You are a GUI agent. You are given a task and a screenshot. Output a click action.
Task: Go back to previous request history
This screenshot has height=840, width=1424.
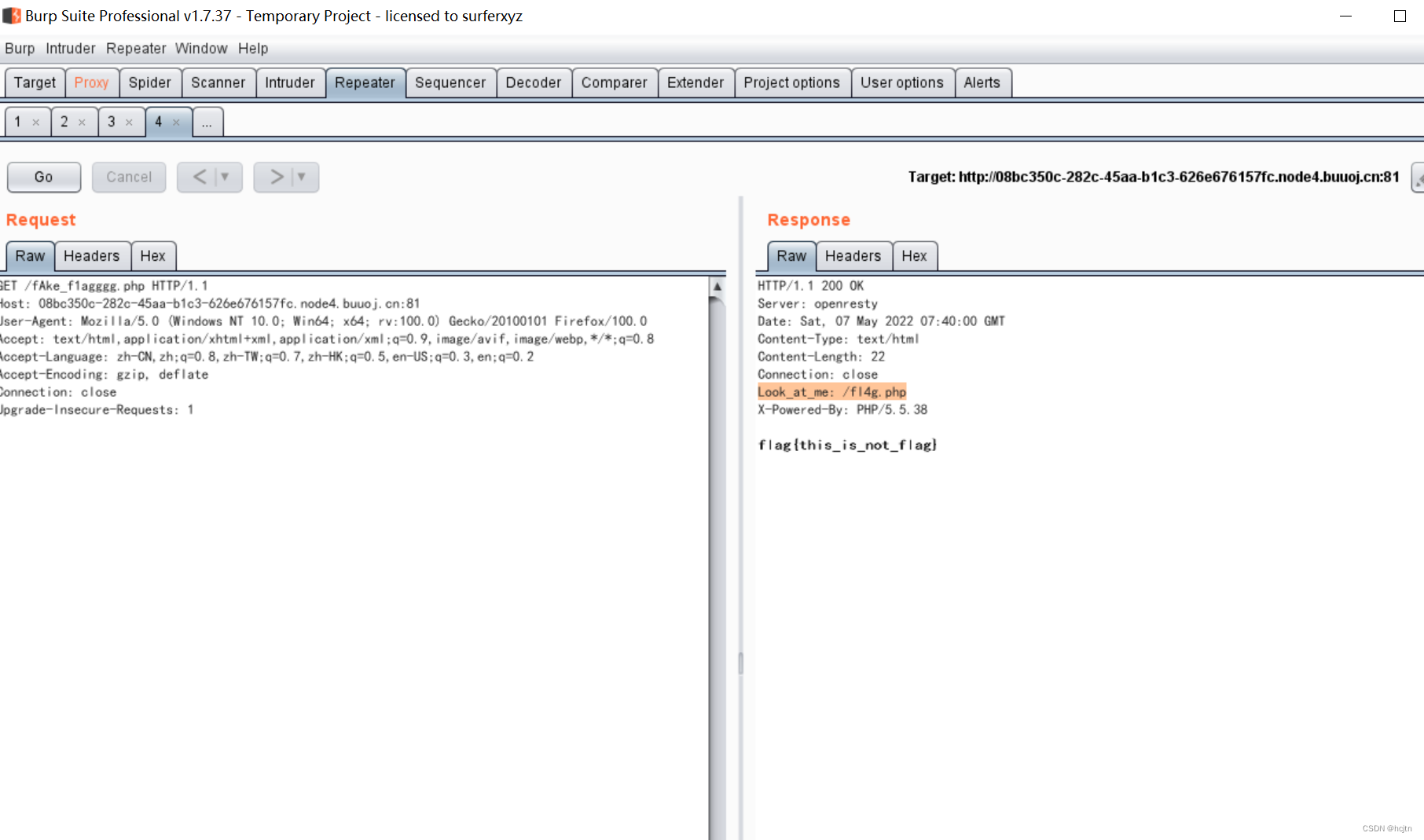[200, 177]
